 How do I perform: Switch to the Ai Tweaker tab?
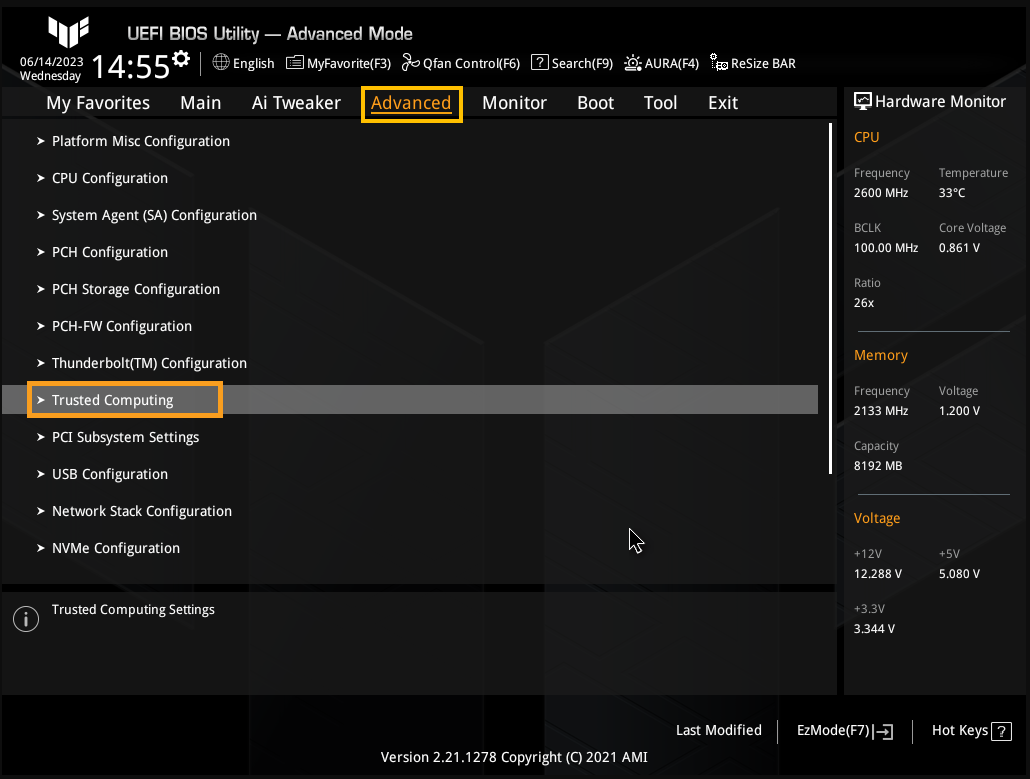click(x=296, y=102)
